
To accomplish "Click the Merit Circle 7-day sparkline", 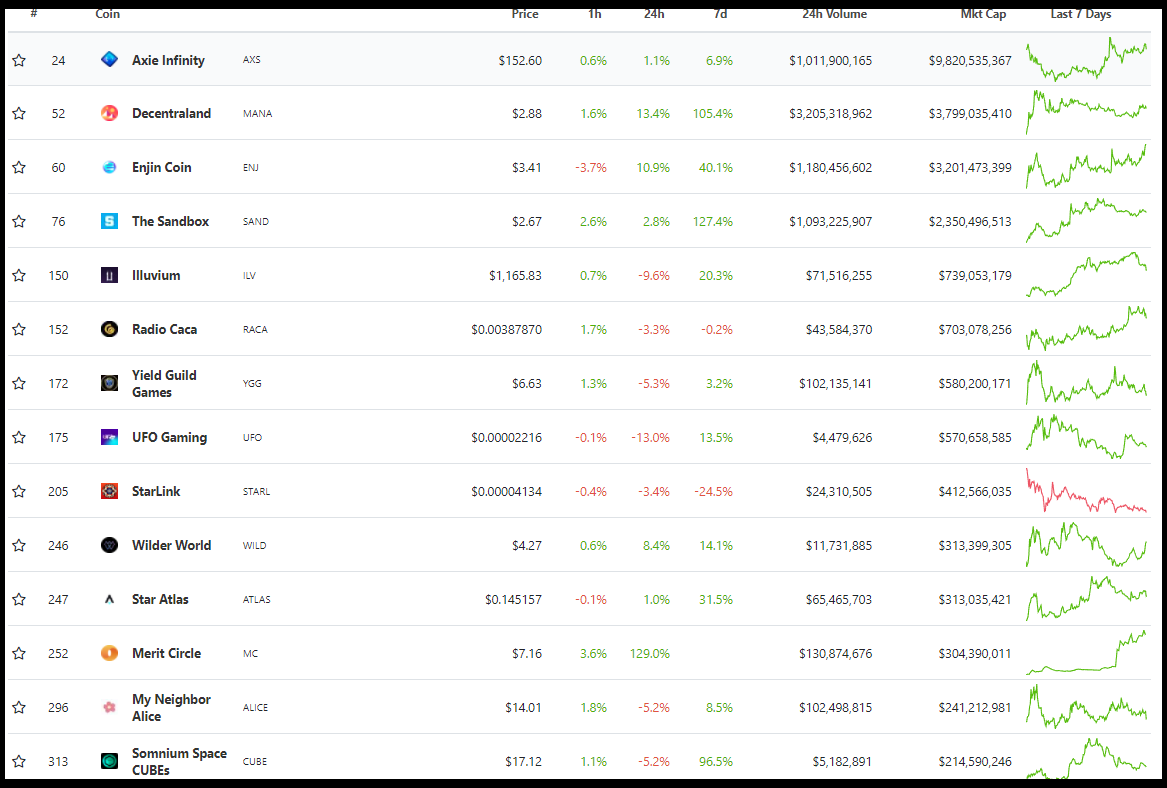I will [x=1087, y=653].
